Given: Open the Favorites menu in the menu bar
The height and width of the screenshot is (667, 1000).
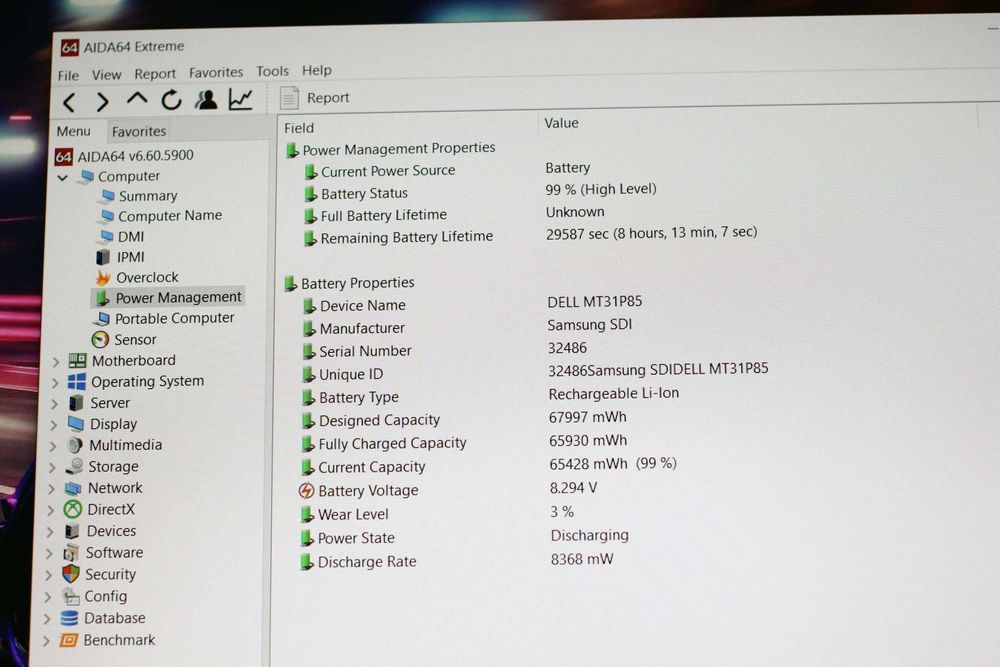Looking at the screenshot, I should [216, 72].
